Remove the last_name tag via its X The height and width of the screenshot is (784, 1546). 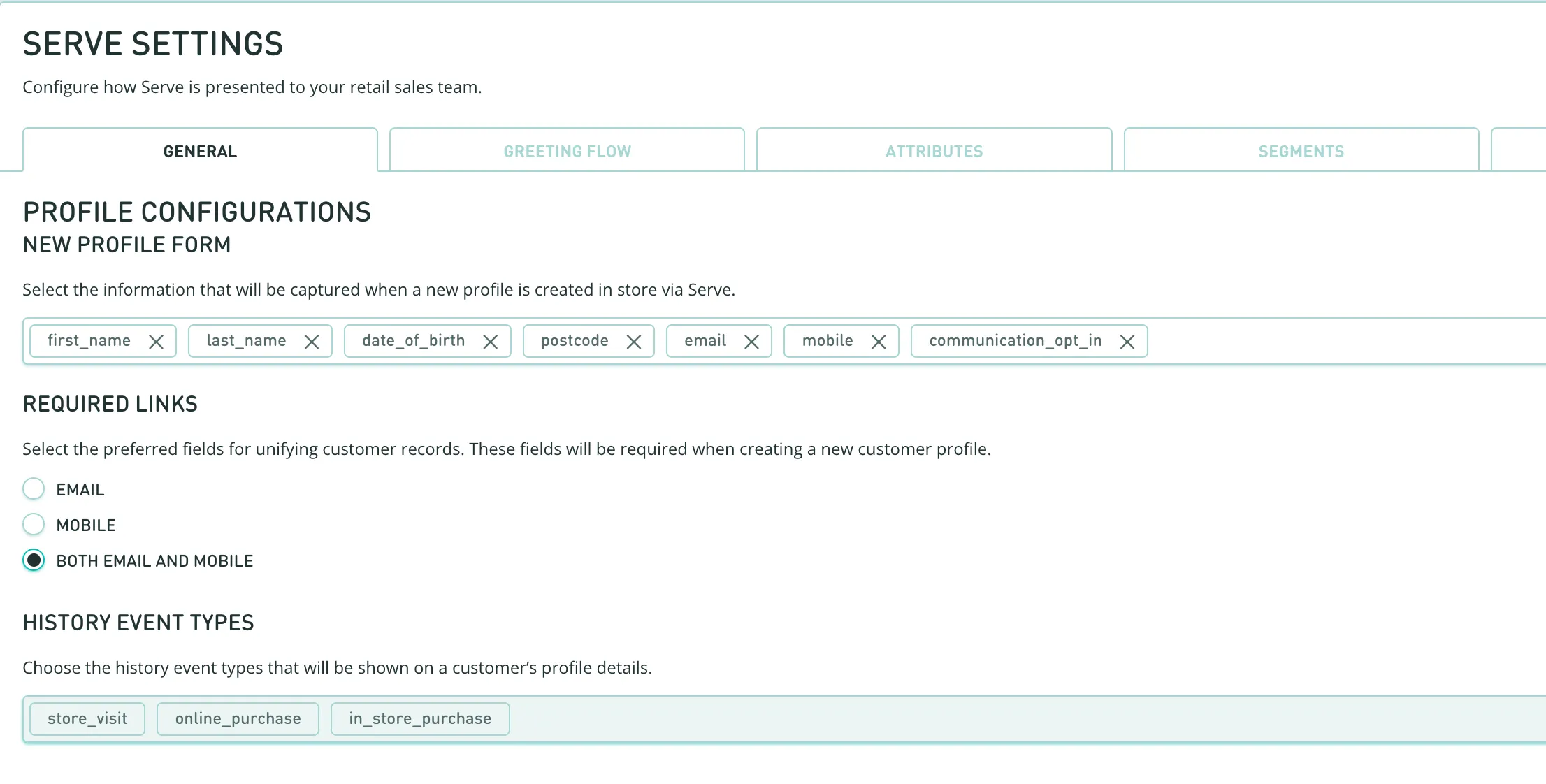(312, 342)
